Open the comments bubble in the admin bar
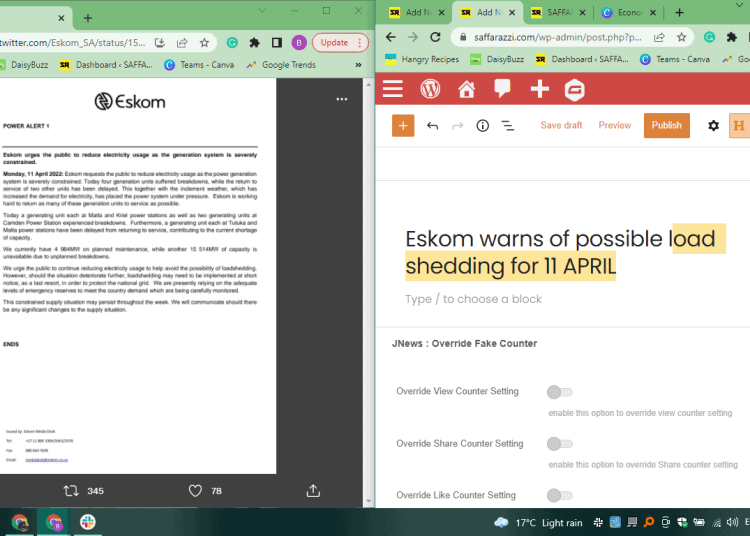Screen dimensions: 750x536 click(502, 89)
